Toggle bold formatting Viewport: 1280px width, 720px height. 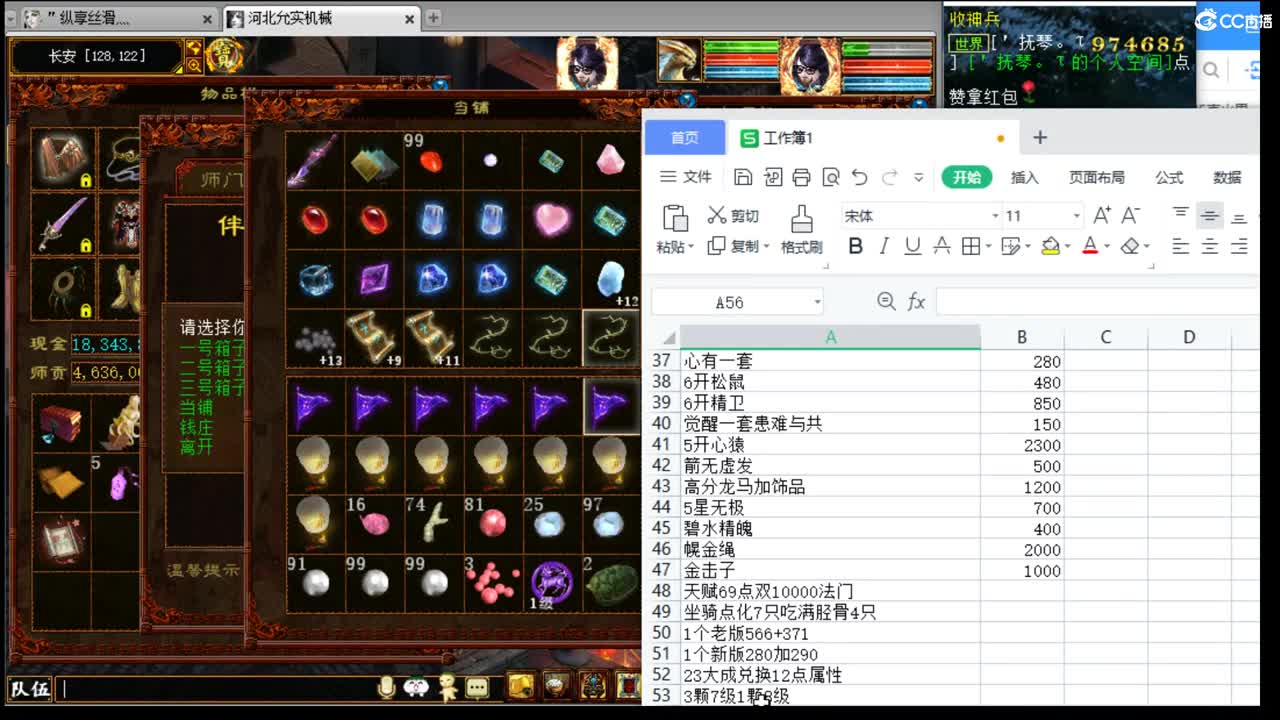855,246
